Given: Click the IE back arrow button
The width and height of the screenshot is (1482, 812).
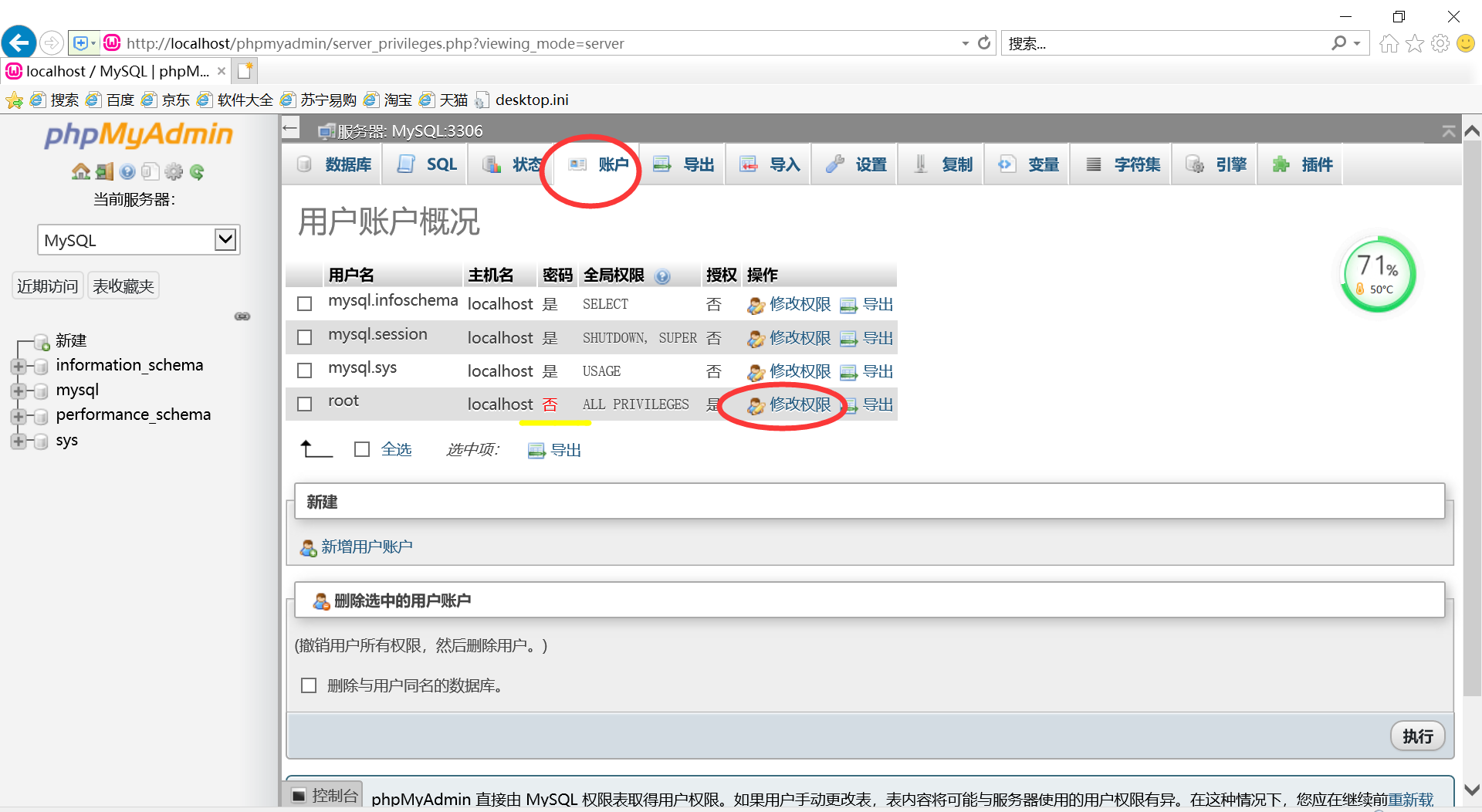Looking at the screenshot, I should 19,42.
